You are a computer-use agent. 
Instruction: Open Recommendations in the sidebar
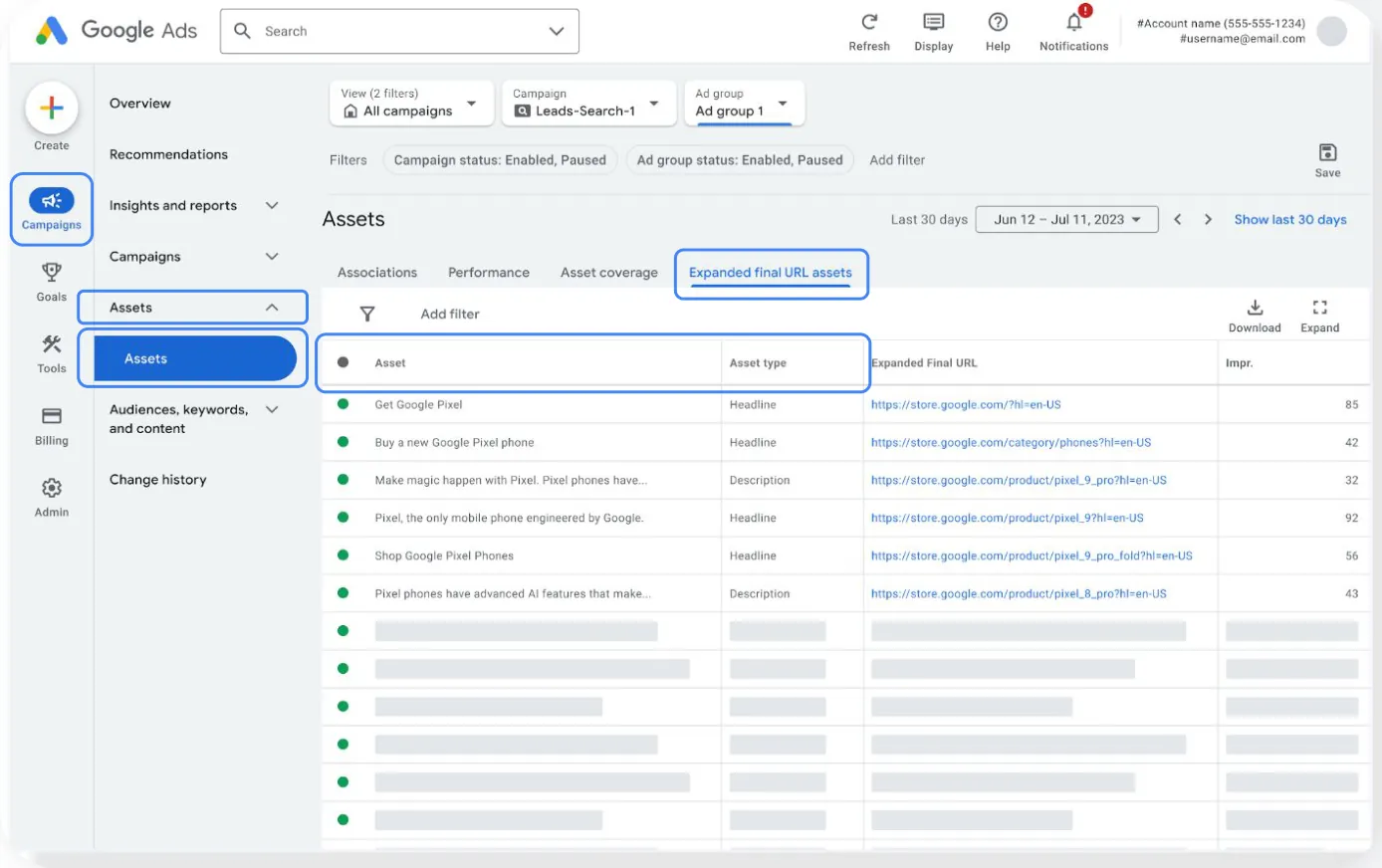point(168,154)
